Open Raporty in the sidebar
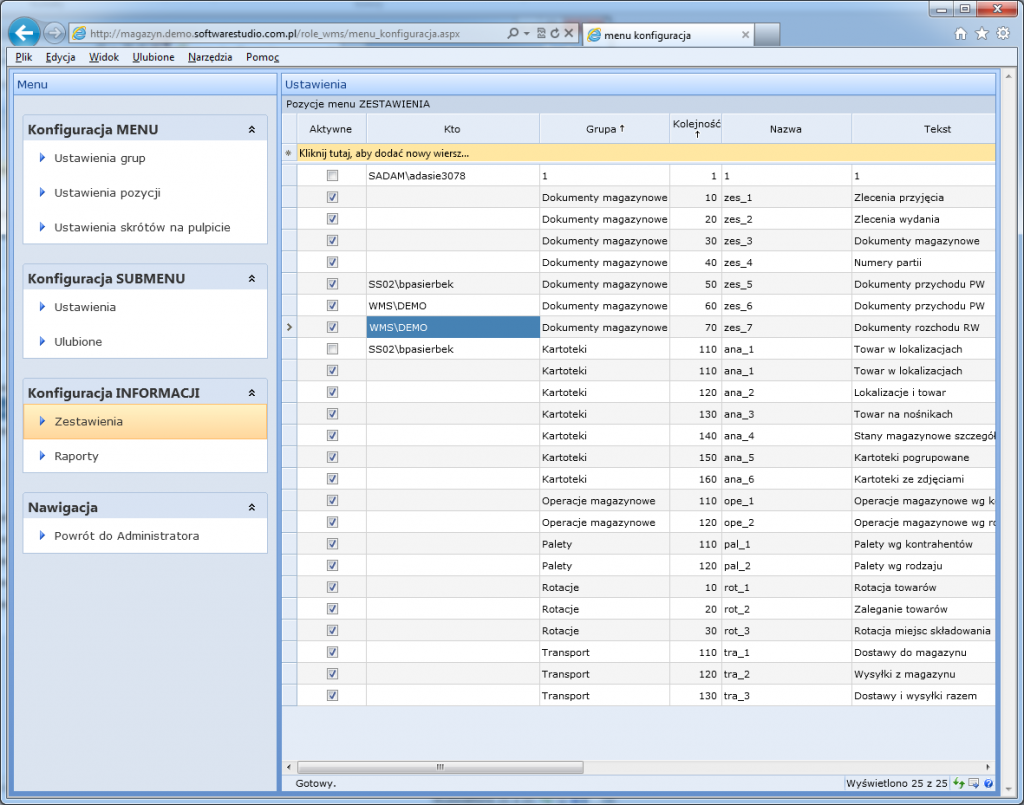 tap(76, 456)
